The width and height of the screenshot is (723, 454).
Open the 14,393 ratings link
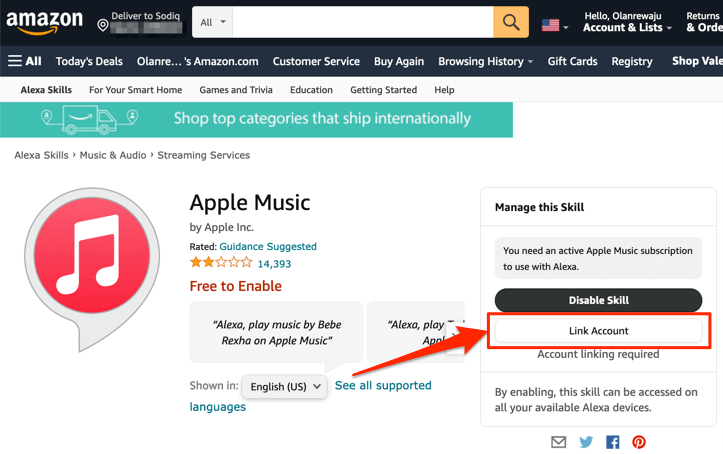tap(274, 264)
